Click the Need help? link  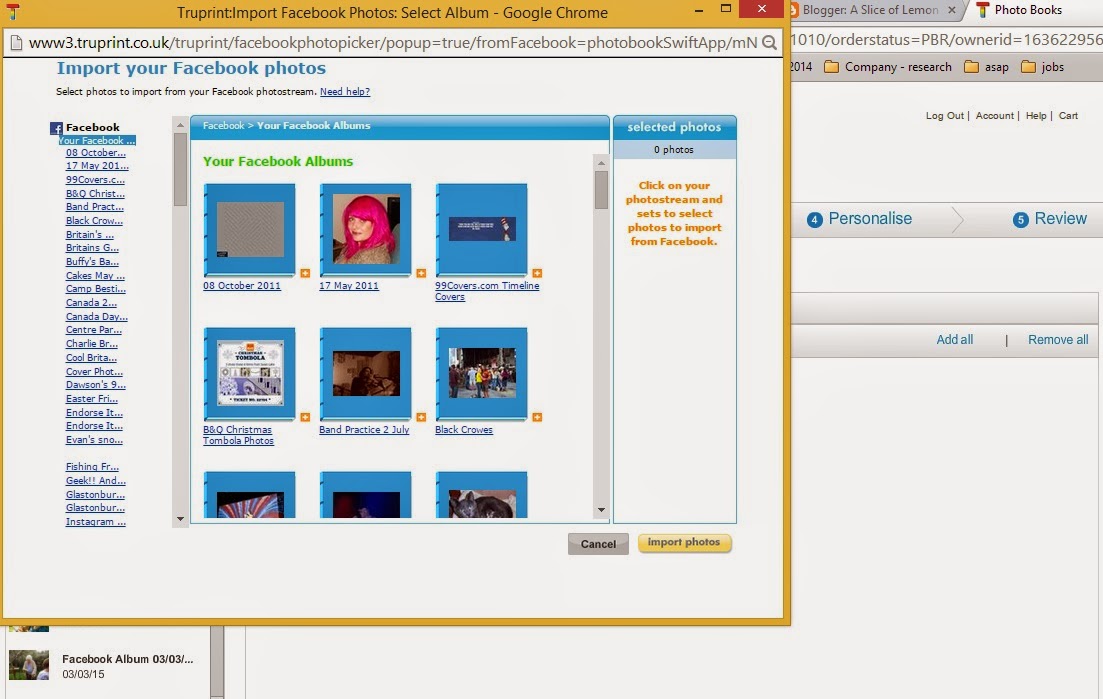click(x=345, y=91)
